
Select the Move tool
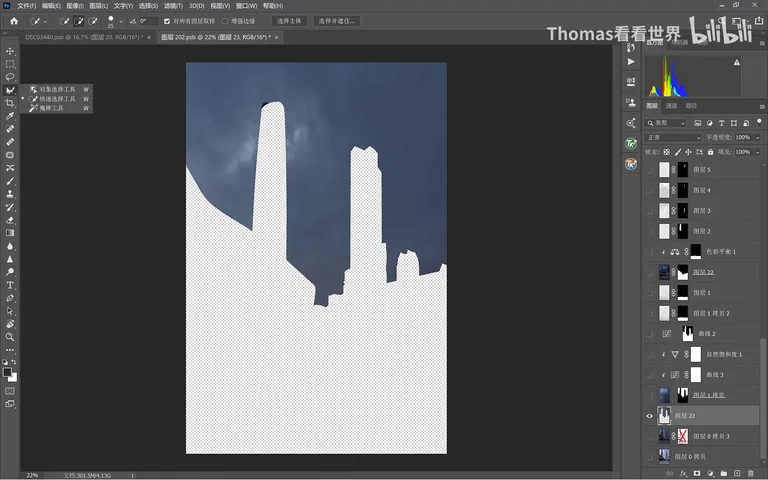[10, 51]
